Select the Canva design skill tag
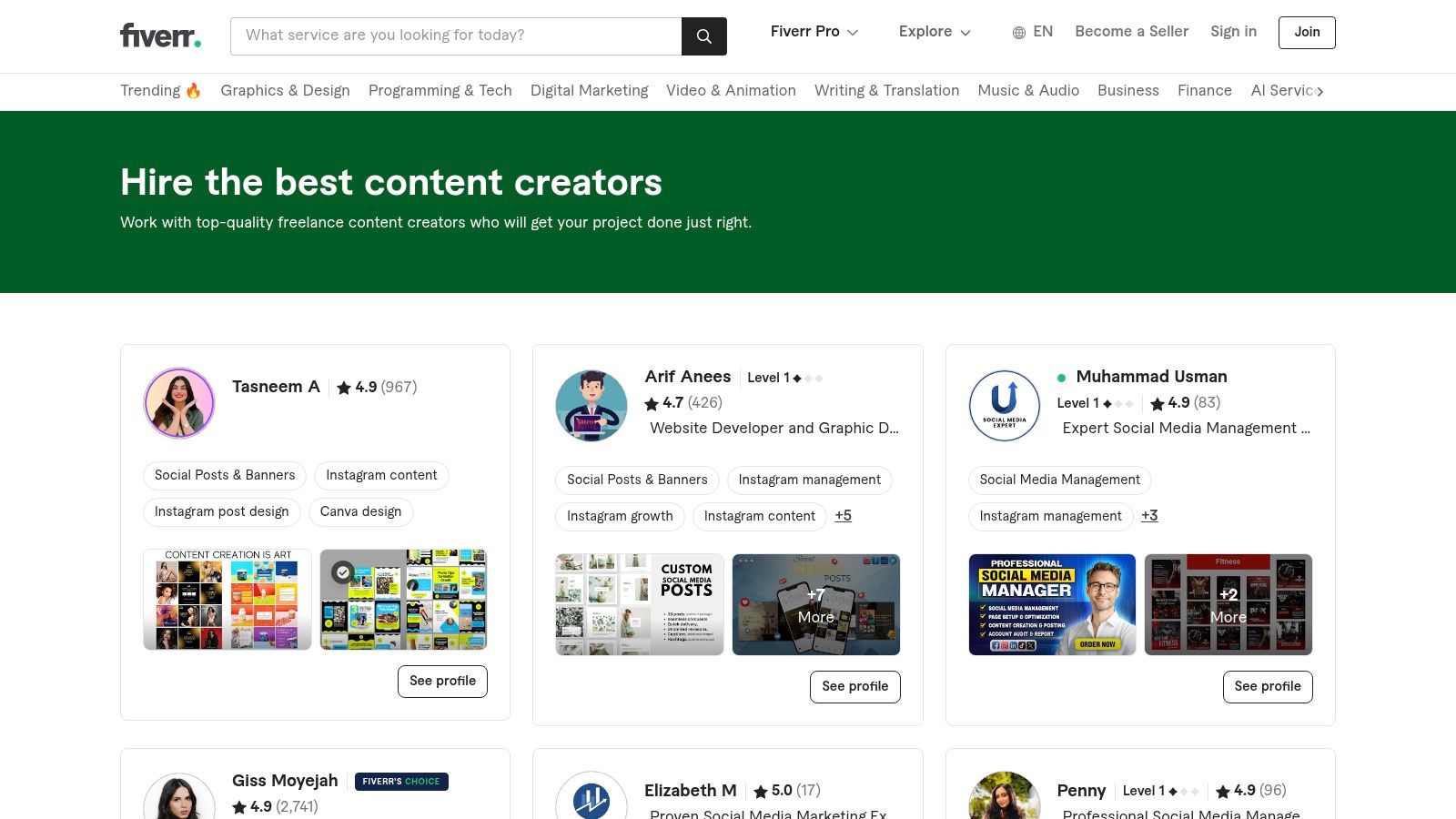This screenshot has width=1456, height=819. [x=360, y=511]
